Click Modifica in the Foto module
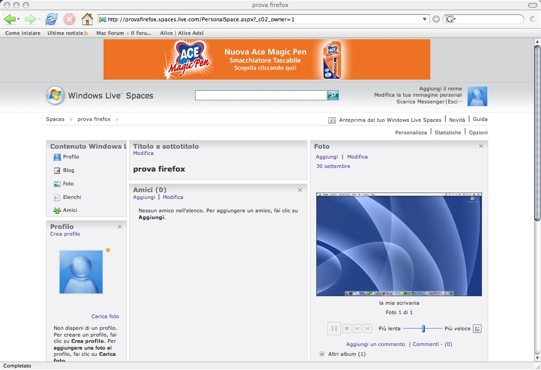This screenshot has width=541, height=370. pos(357,157)
